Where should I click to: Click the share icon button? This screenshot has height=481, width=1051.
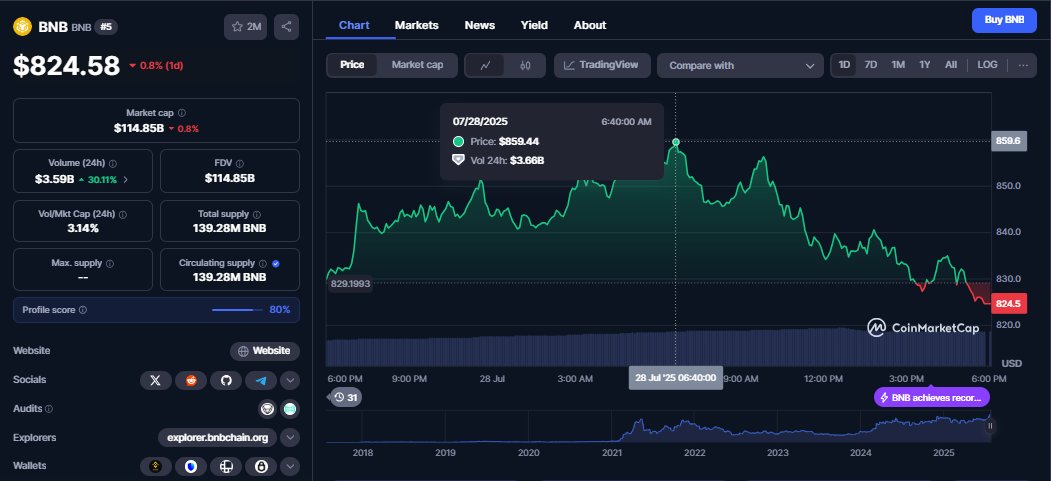point(286,27)
